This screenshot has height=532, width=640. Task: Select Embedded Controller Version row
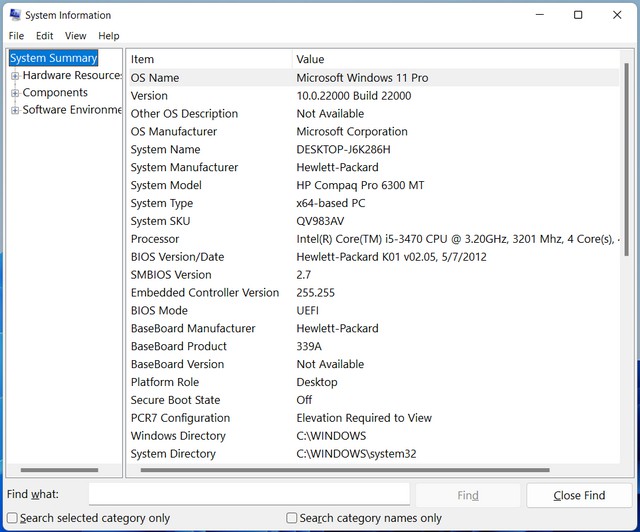373,293
